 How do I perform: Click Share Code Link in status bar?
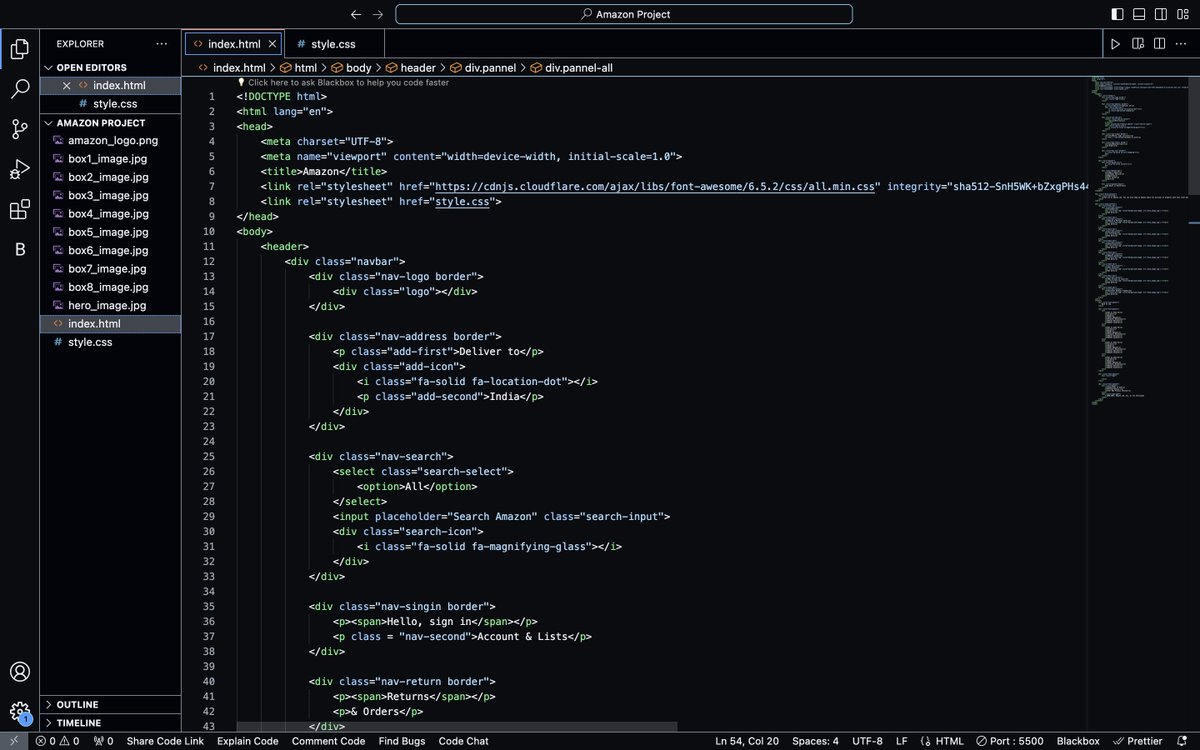[x=165, y=741]
